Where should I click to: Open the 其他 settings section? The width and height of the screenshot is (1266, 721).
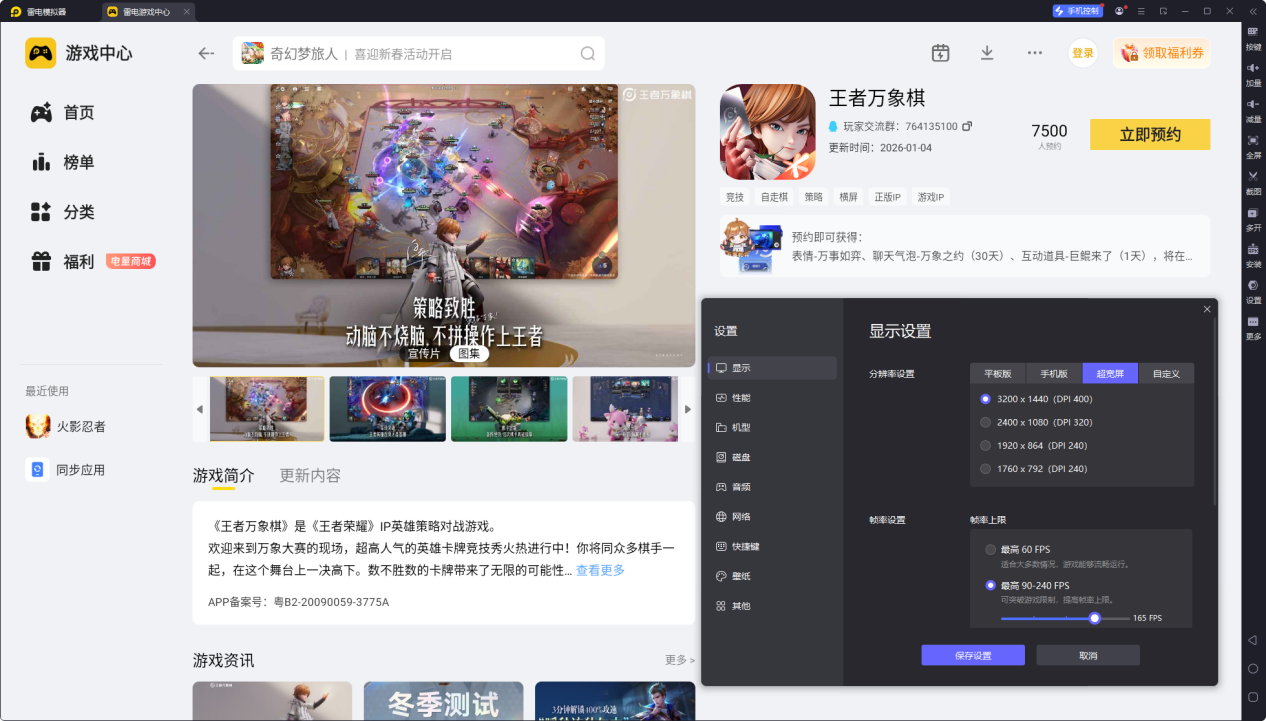pos(772,606)
